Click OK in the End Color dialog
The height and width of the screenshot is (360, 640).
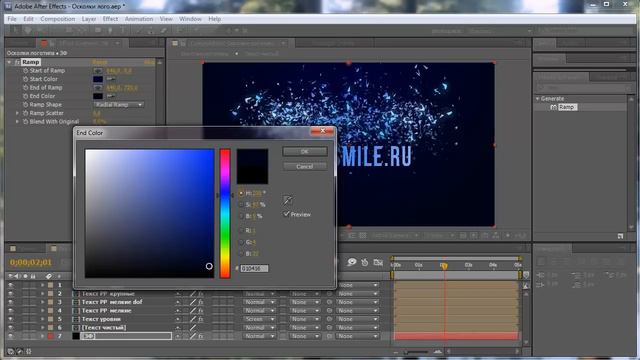[x=304, y=151]
